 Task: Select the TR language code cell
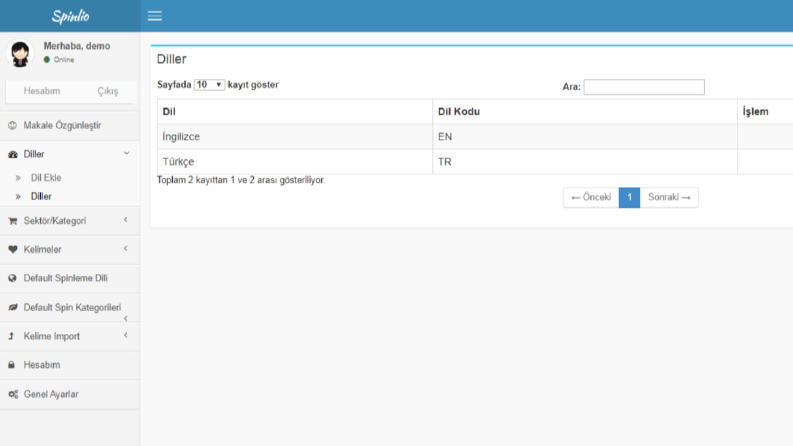point(585,162)
